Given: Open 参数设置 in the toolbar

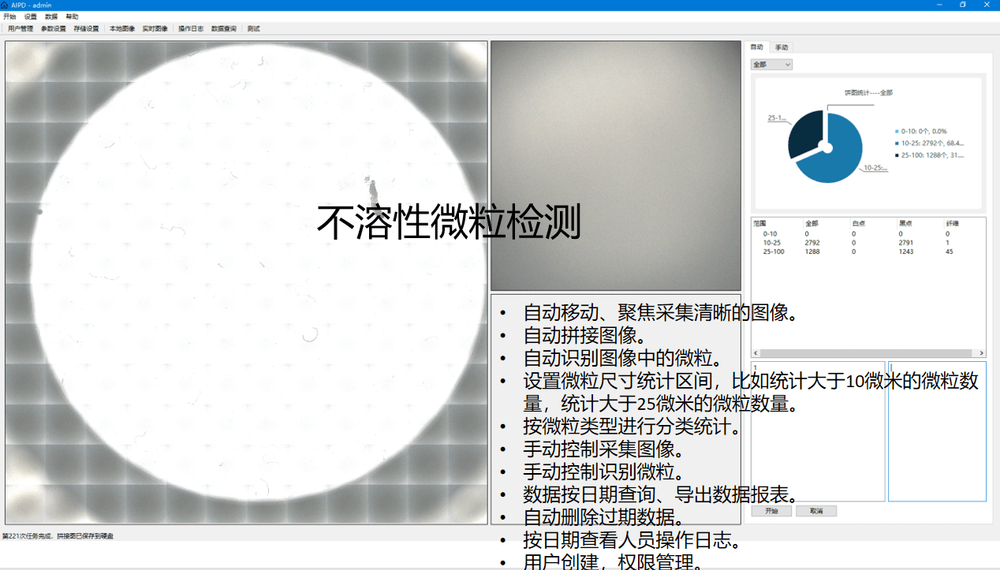Looking at the screenshot, I should pyautogui.click(x=53, y=29).
